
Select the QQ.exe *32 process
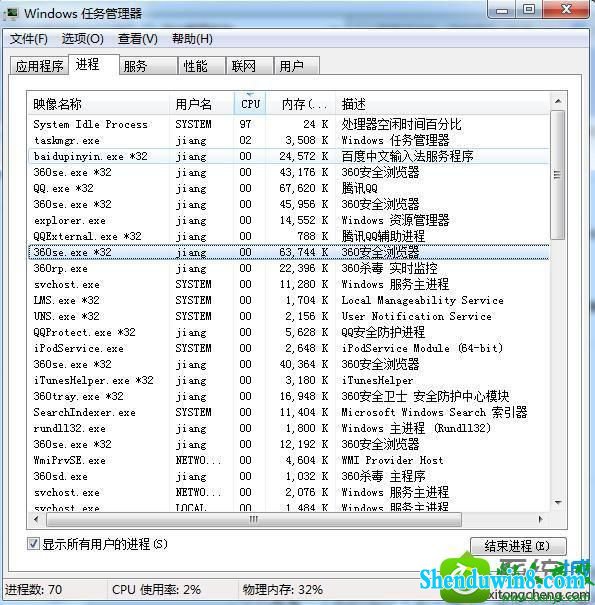[x=288, y=188]
